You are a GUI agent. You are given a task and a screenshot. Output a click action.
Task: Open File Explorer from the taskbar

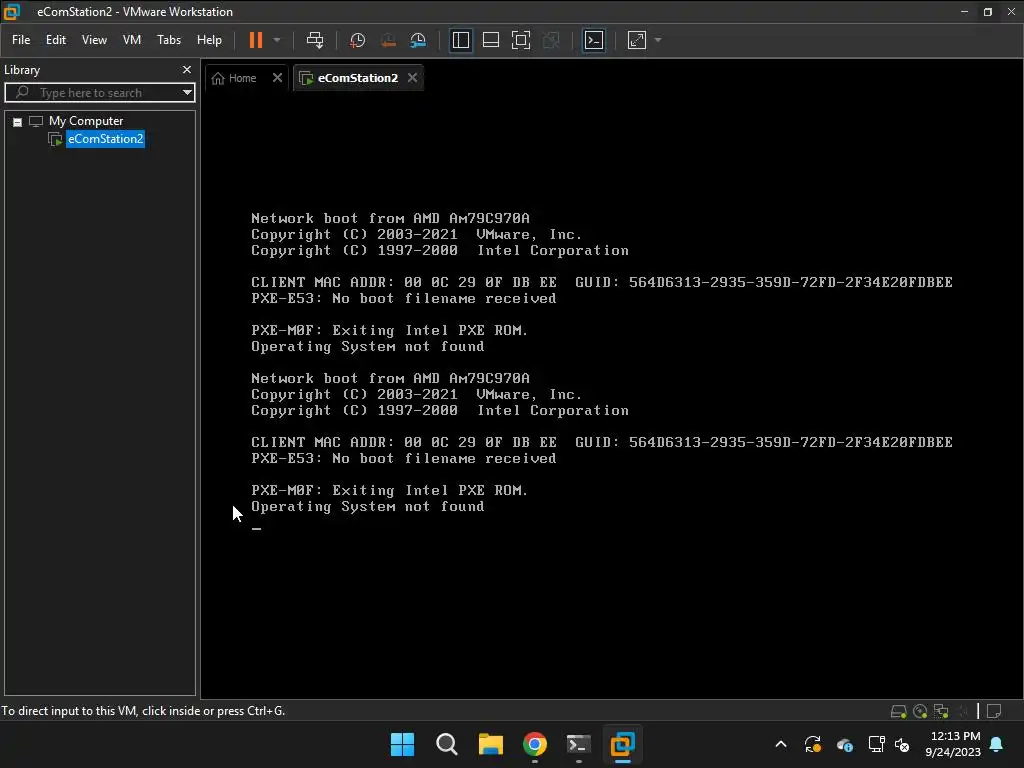click(x=490, y=744)
